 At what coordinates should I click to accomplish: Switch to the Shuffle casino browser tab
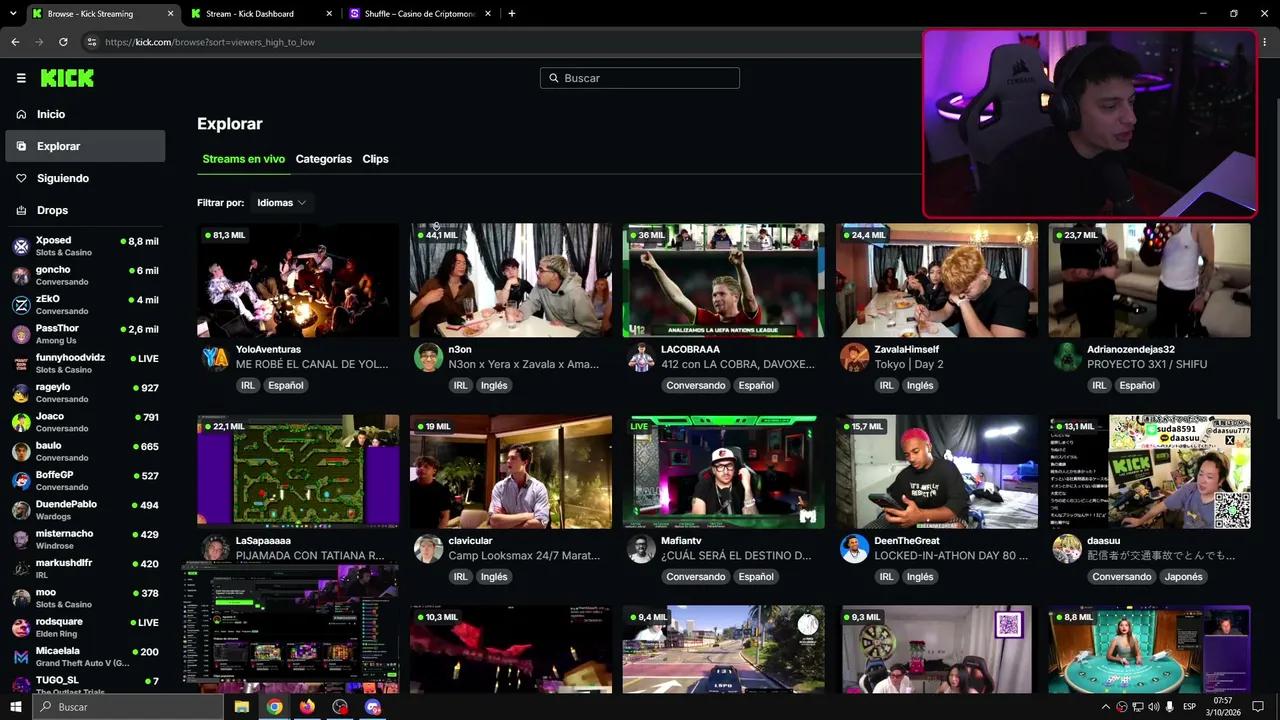pyautogui.click(x=420, y=14)
